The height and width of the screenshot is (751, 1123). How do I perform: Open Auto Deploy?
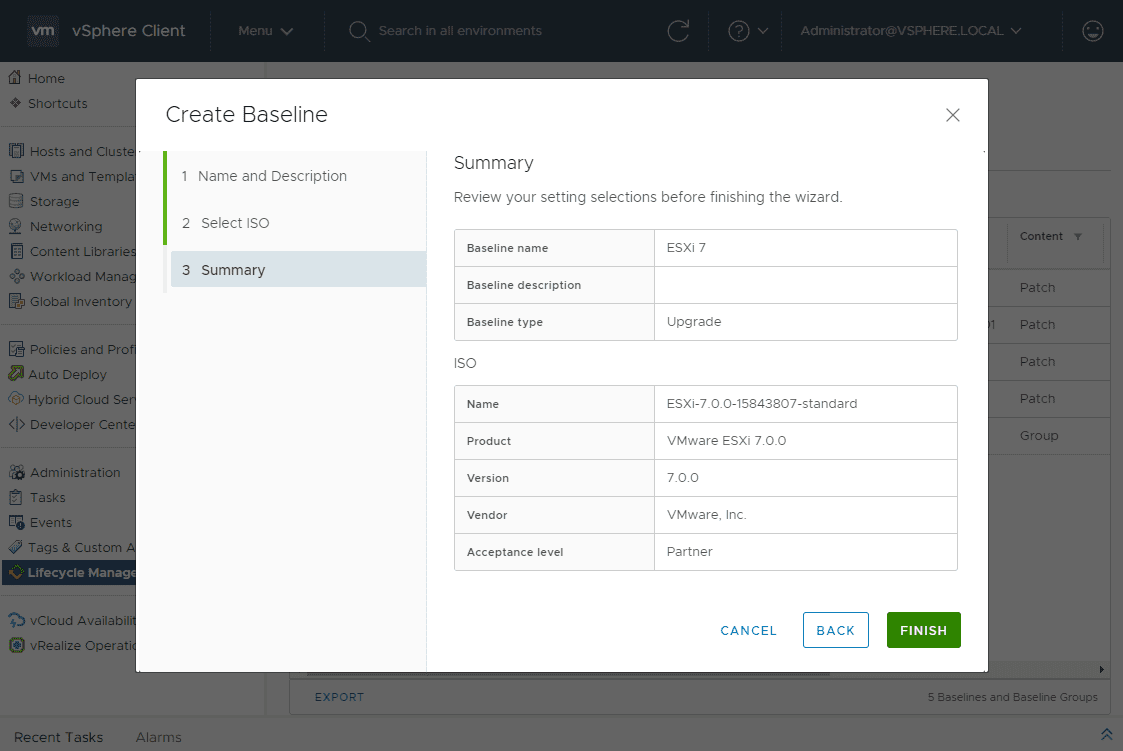(60, 374)
